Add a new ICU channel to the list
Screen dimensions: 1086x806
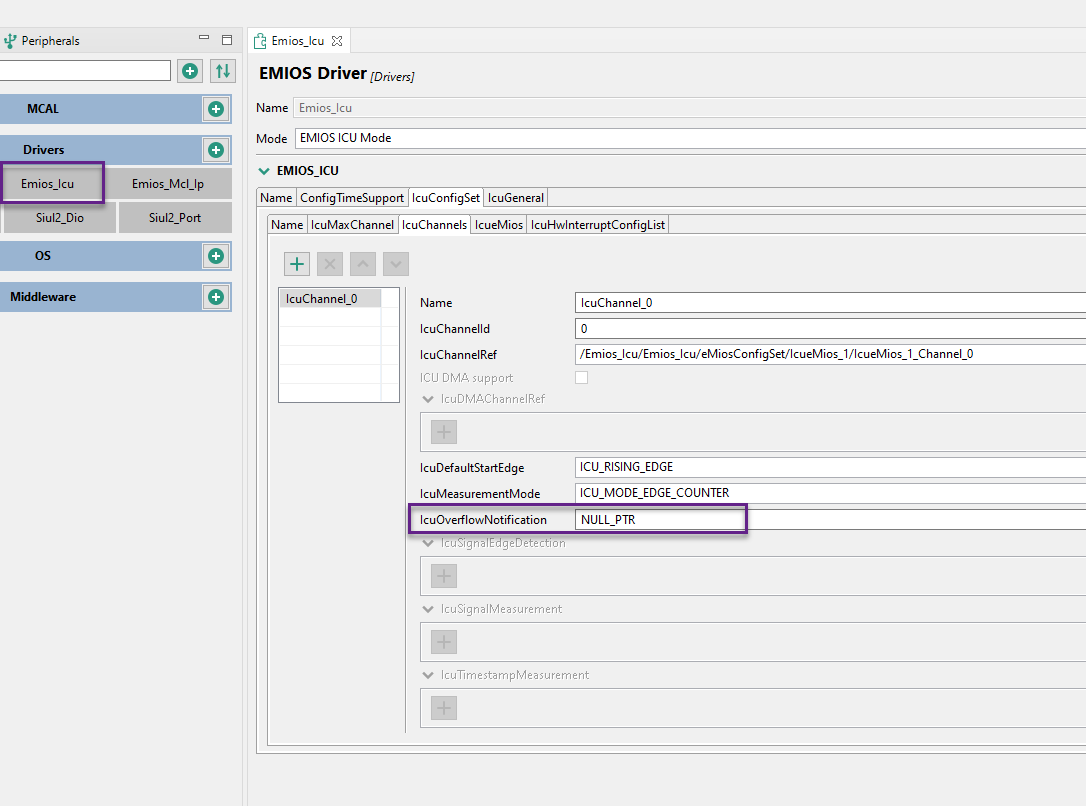click(x=297, y=264)
